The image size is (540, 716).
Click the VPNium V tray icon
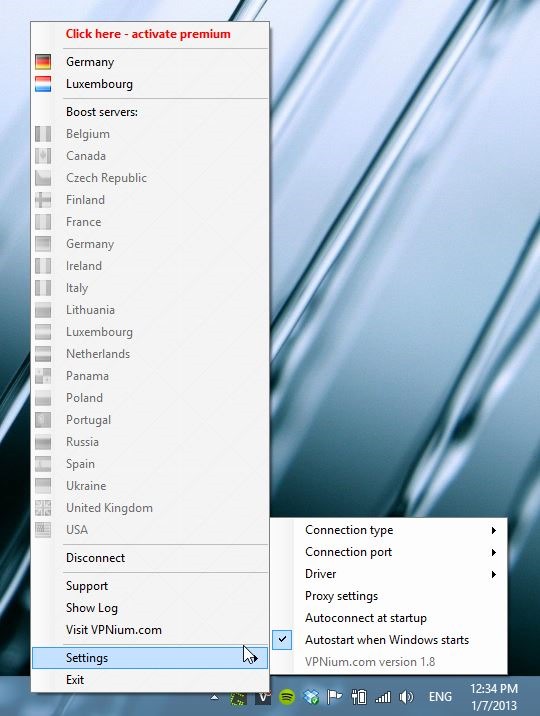(x=262, y=697)
